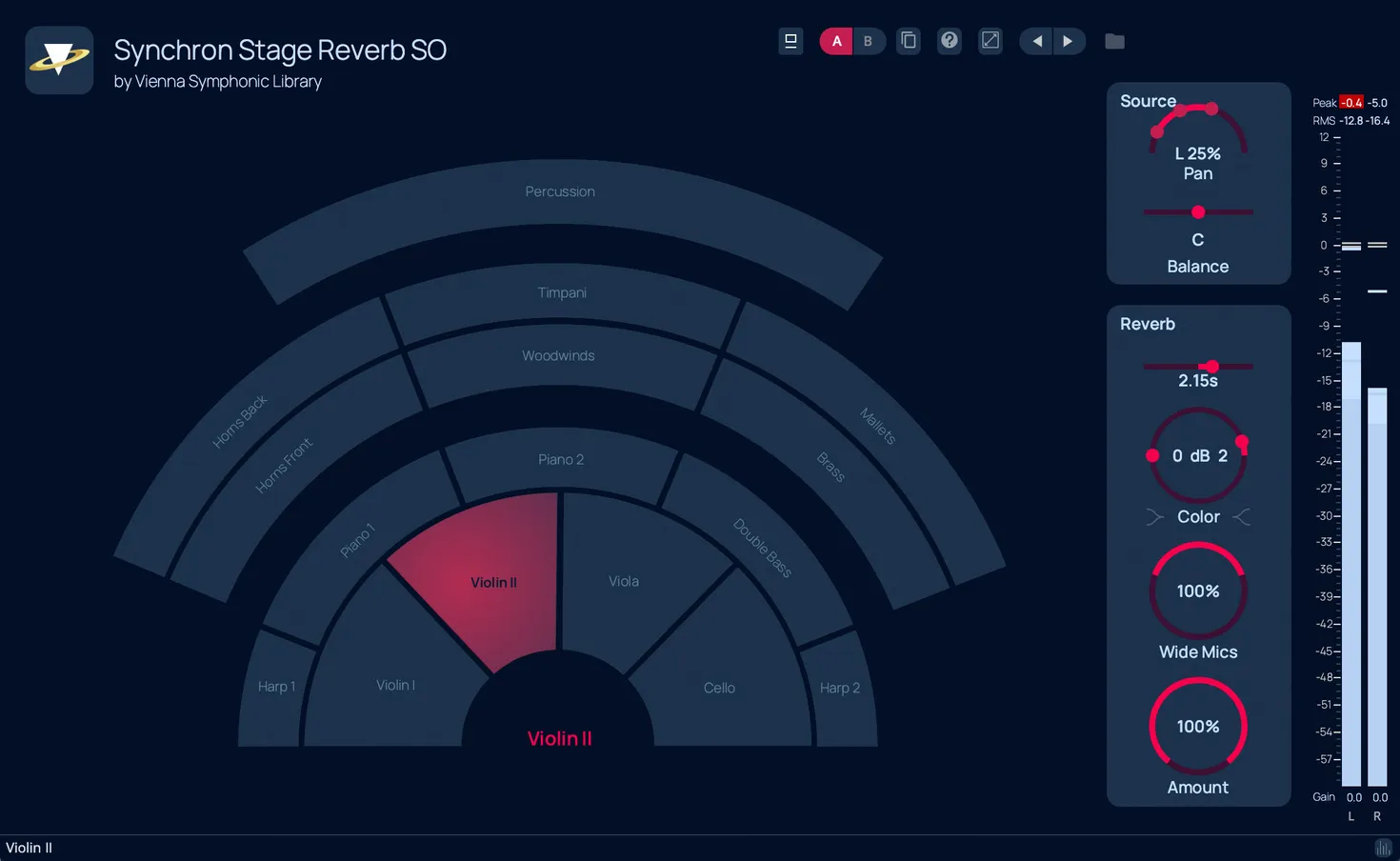This screenshot has height=861, width=1400.
Task: Switch to preset slot A
Action: click(836, 41)
